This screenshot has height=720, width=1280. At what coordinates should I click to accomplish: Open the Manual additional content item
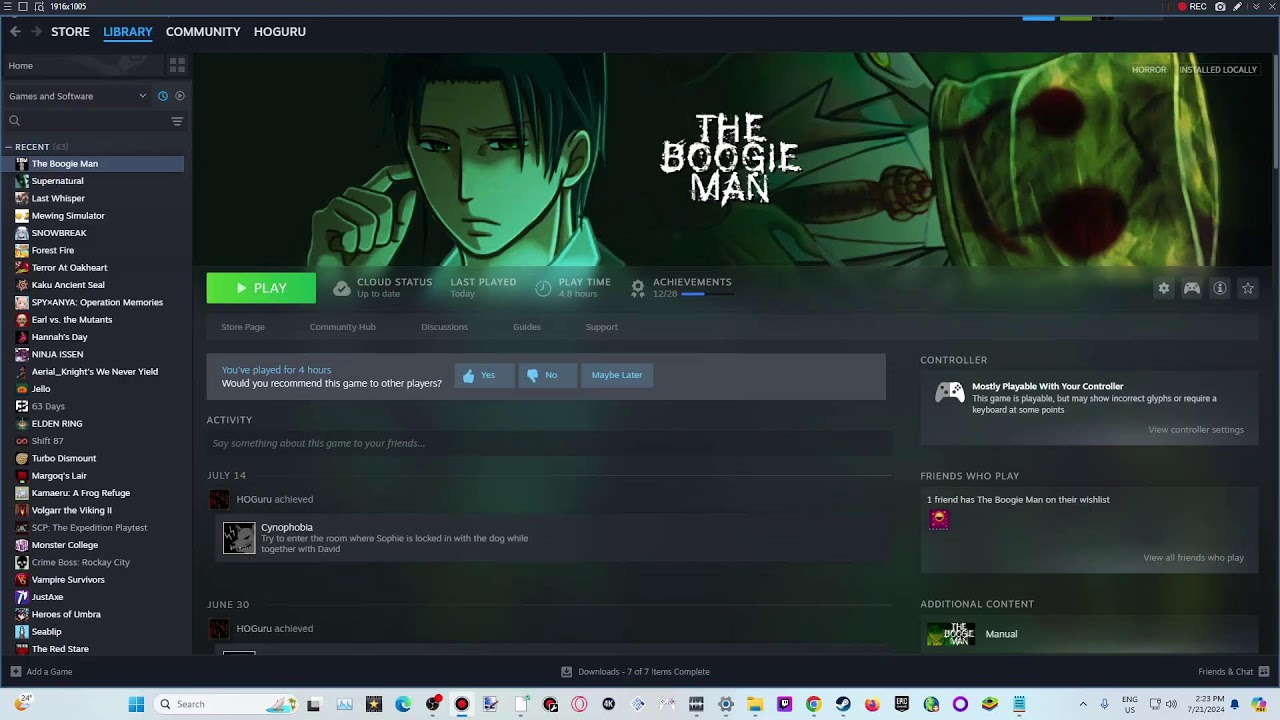(1089, 634)
